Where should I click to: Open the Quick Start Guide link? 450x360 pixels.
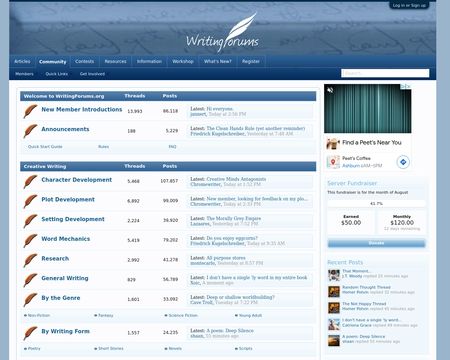click(45, 147)
